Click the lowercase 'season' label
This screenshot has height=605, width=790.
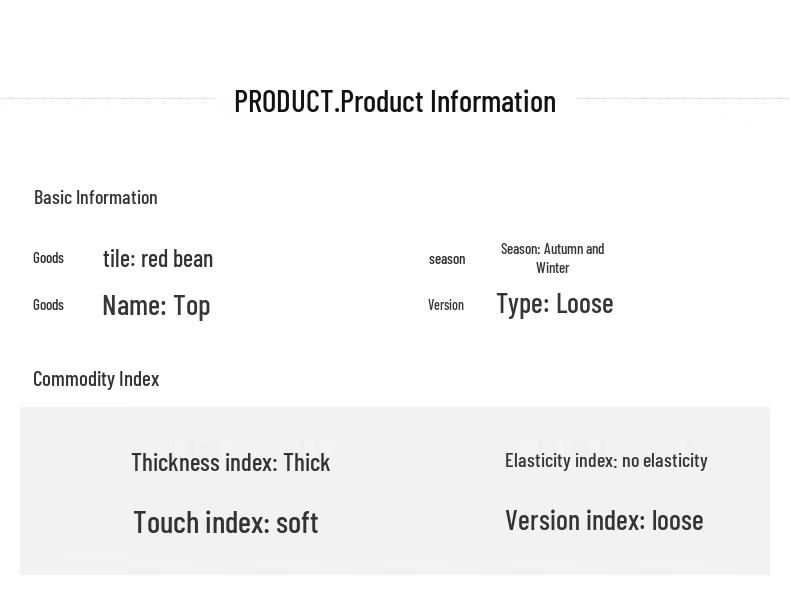447,259
